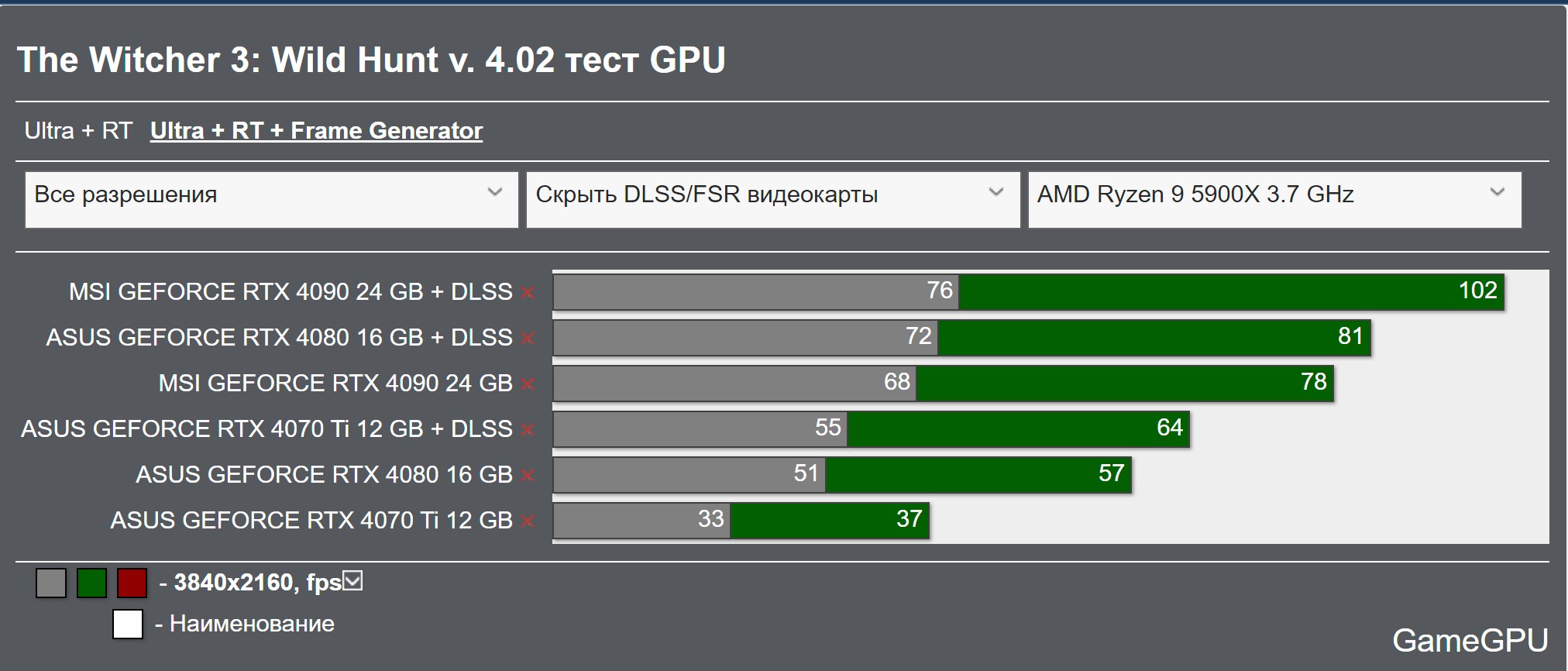Click the gray 33 fps bar for RTX 4070 Ti
The image size is (1568, 671).
[641, 521]
